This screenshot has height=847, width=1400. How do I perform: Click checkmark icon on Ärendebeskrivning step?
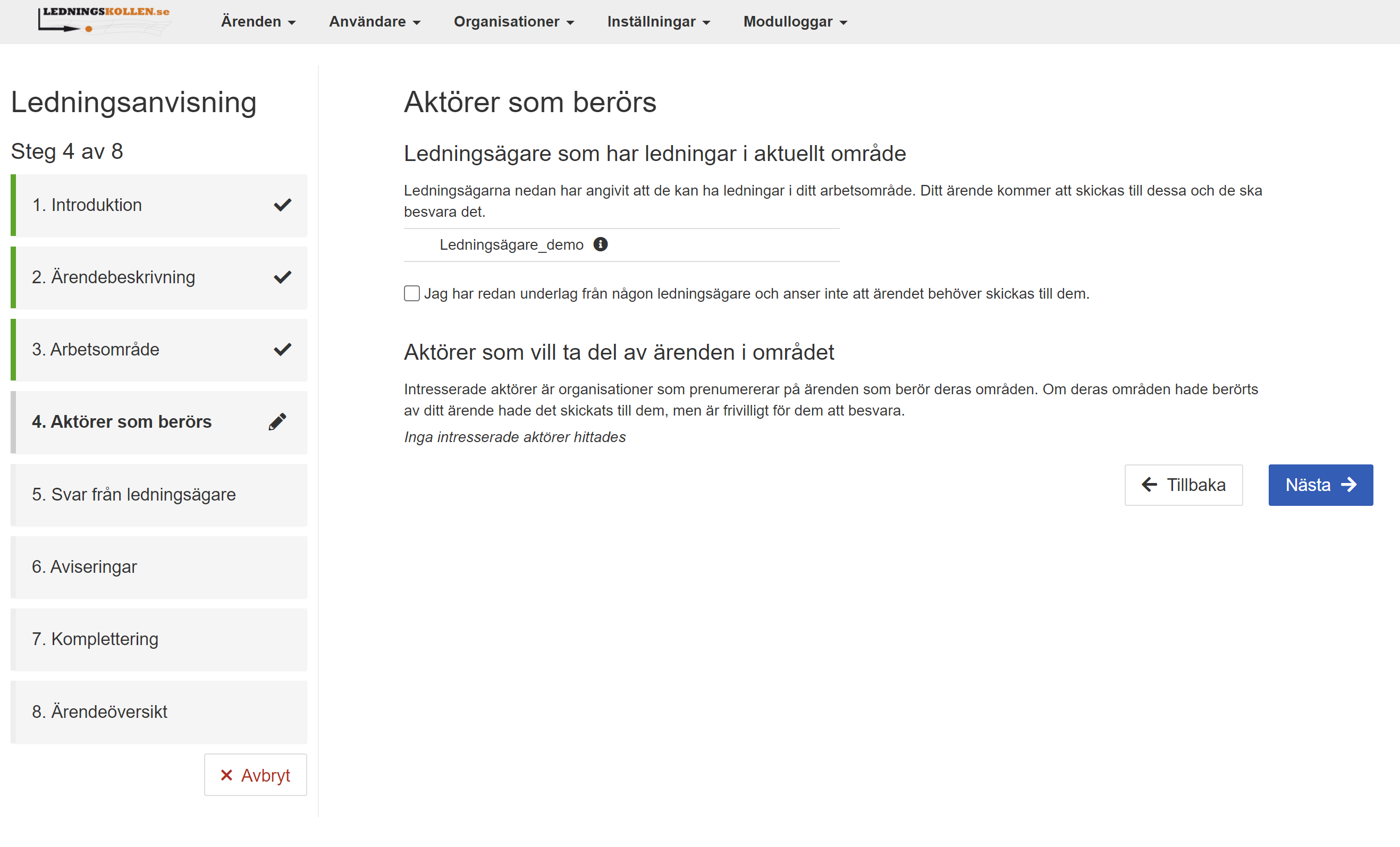(282, 277)
